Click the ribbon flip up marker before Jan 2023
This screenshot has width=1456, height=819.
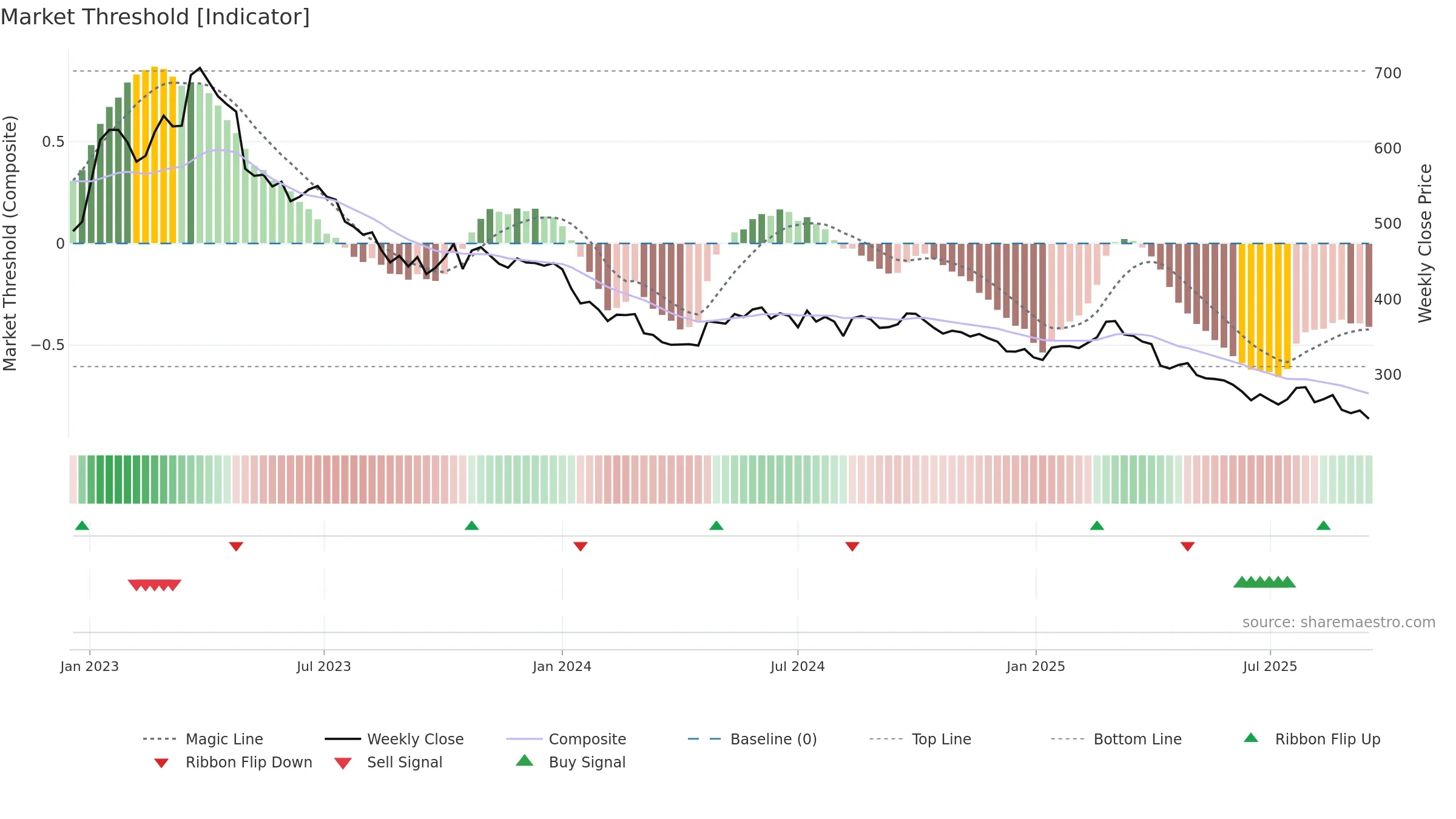[82, 525]
